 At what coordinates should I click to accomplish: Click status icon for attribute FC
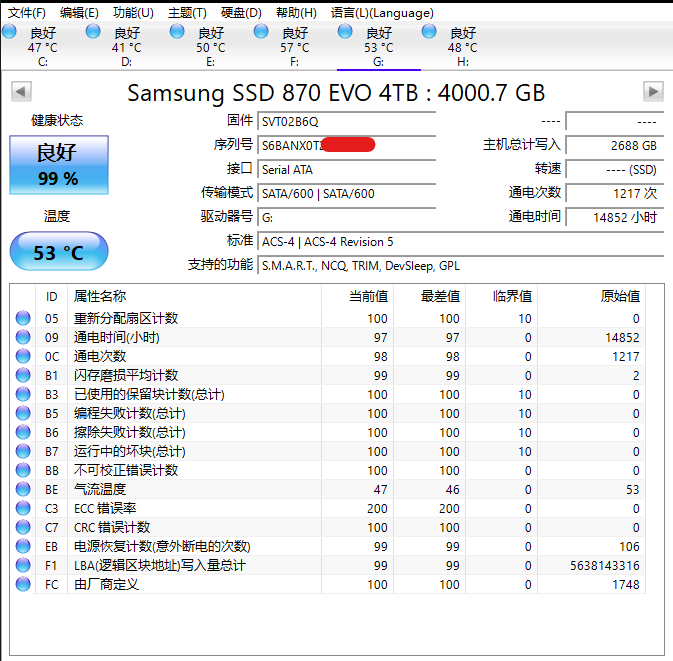pyautogui.click(x=23, y=584)
